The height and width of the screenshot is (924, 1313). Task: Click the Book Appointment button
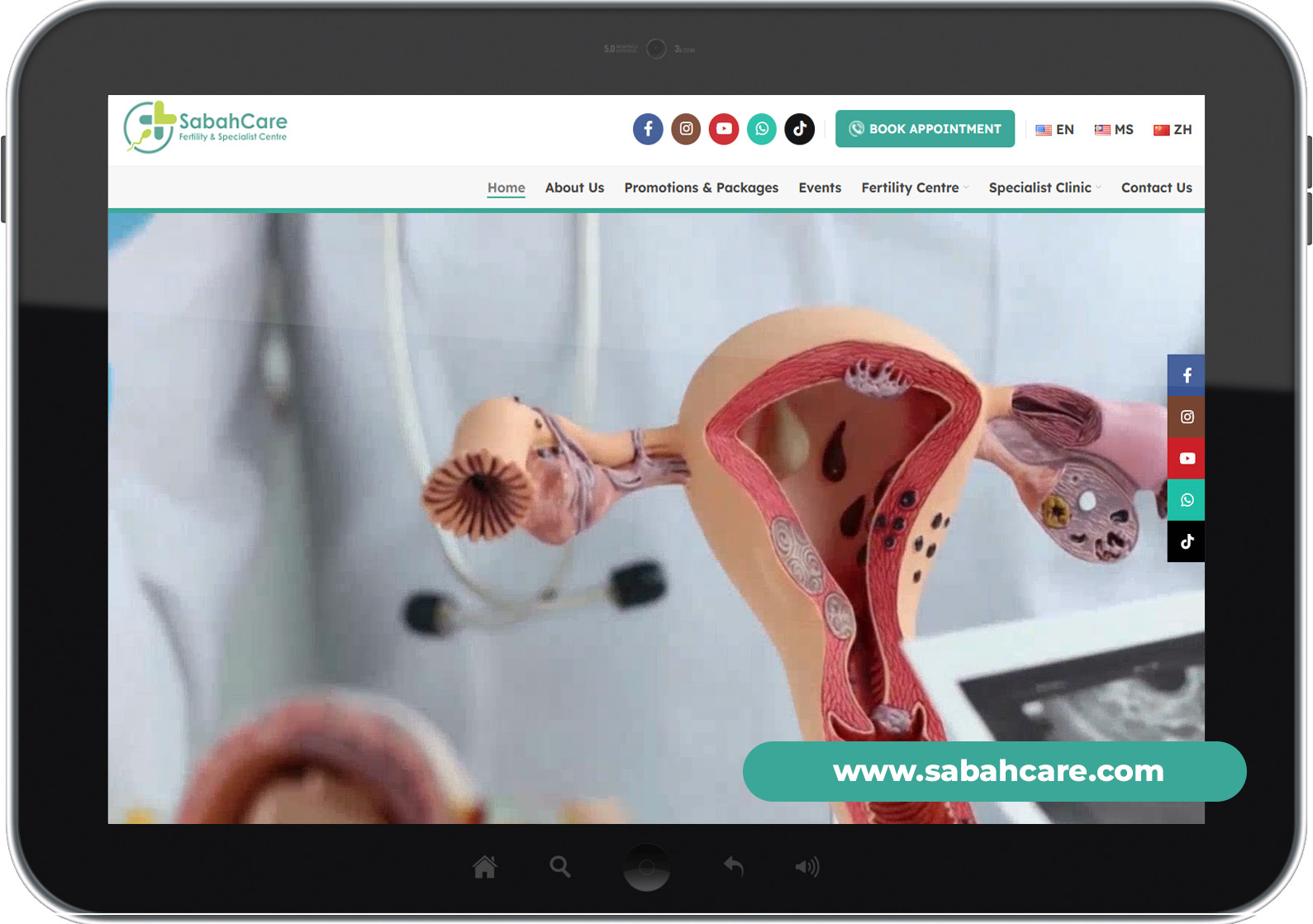[925, 129]
